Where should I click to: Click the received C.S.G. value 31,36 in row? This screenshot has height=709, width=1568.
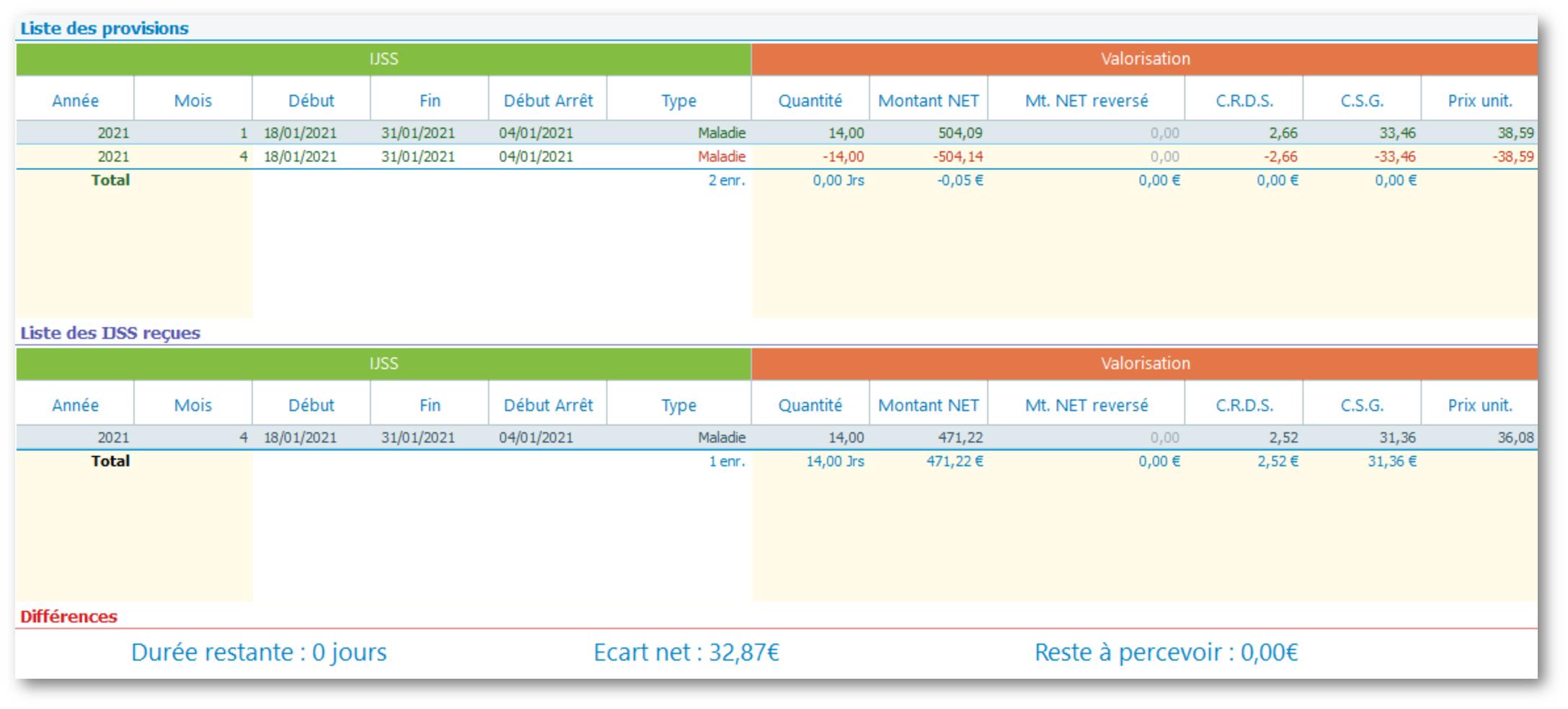coord(1398,438)
